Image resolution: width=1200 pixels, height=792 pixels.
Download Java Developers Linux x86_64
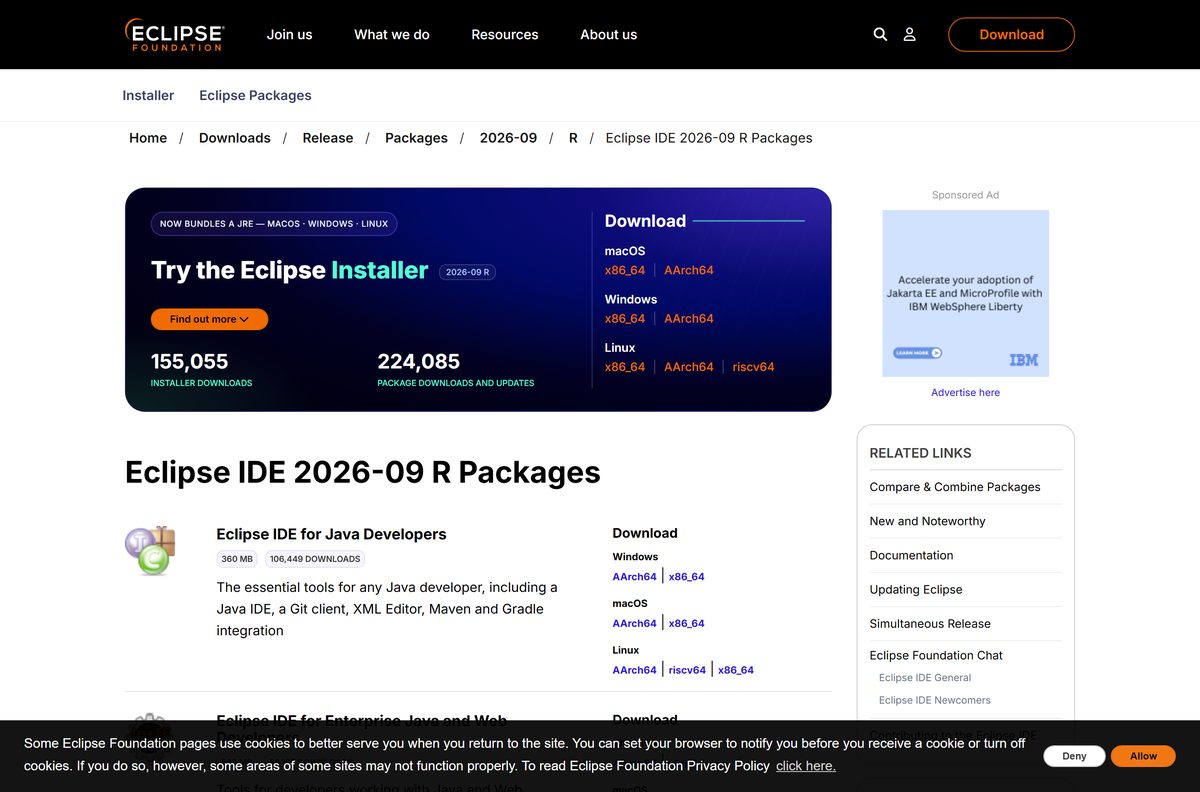(x=736, y=670)
